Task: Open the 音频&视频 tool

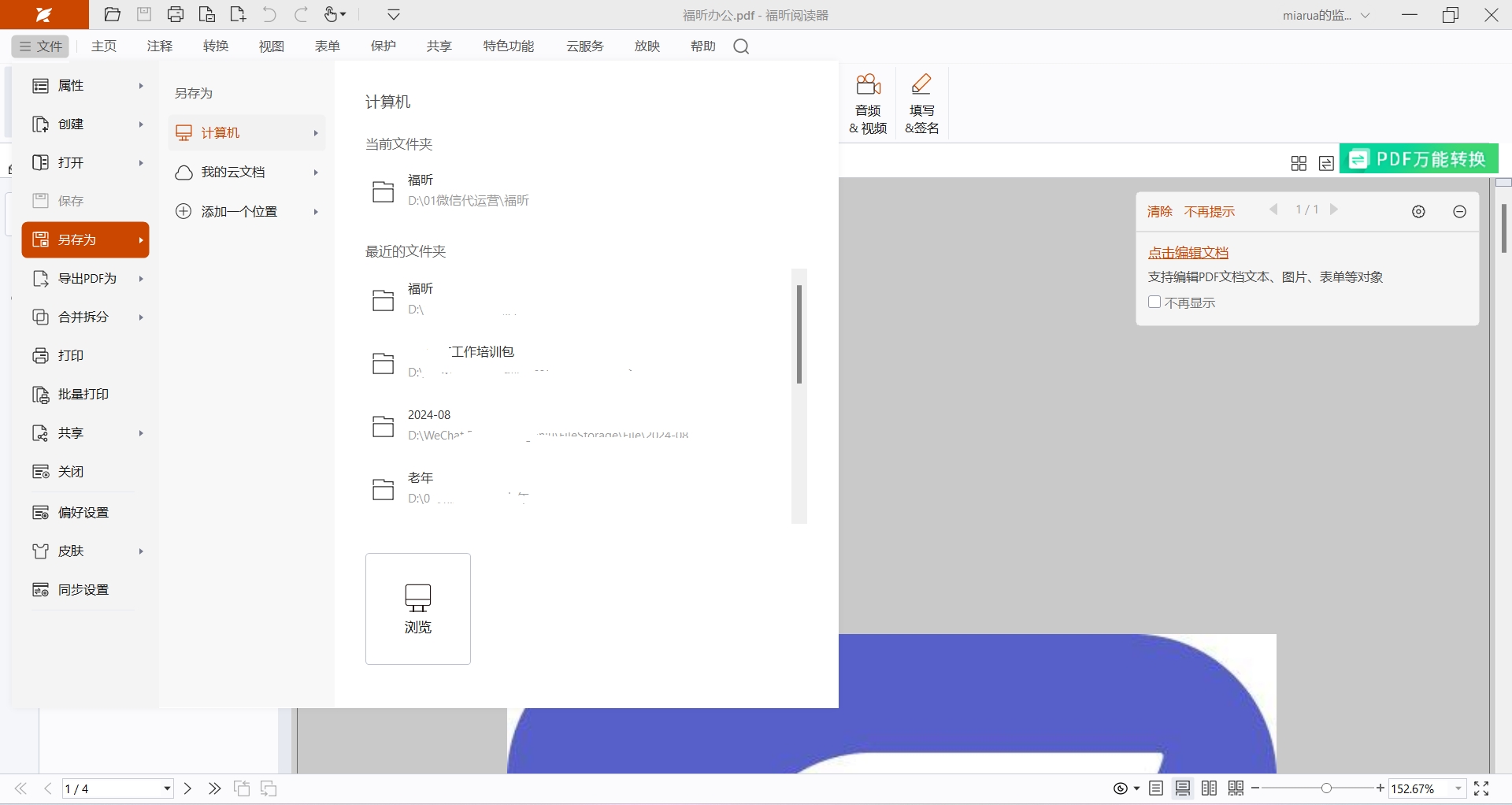Action: pyautogui.click(x=868, y=104)
